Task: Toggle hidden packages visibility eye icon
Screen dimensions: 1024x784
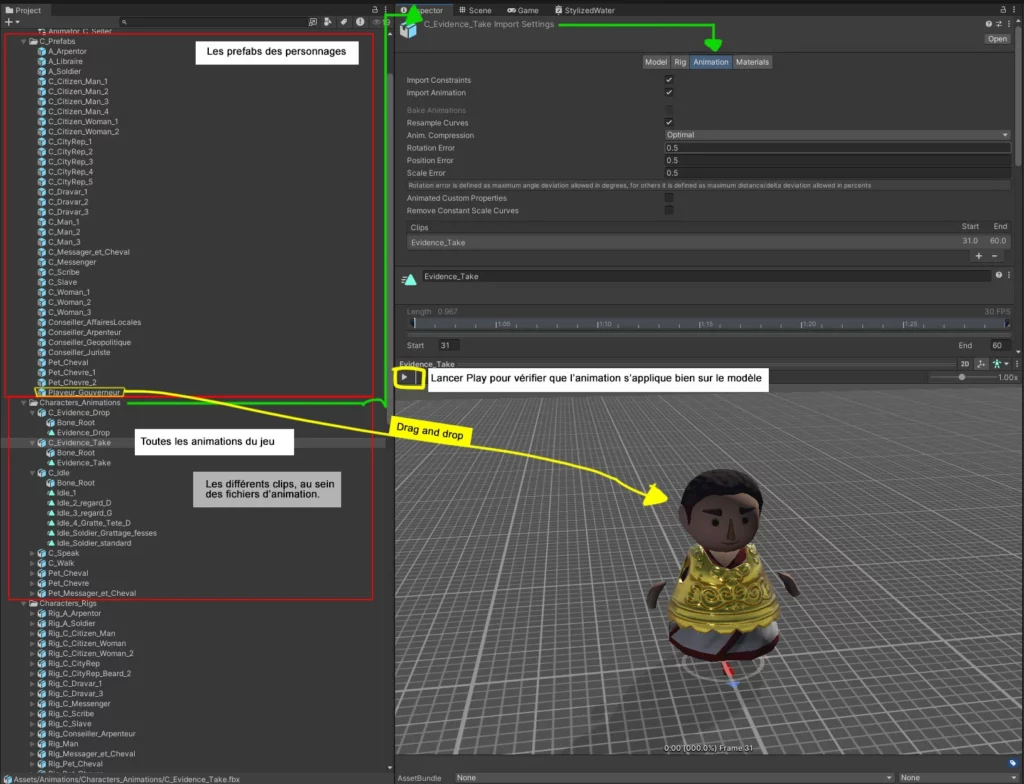Action: 379,22
